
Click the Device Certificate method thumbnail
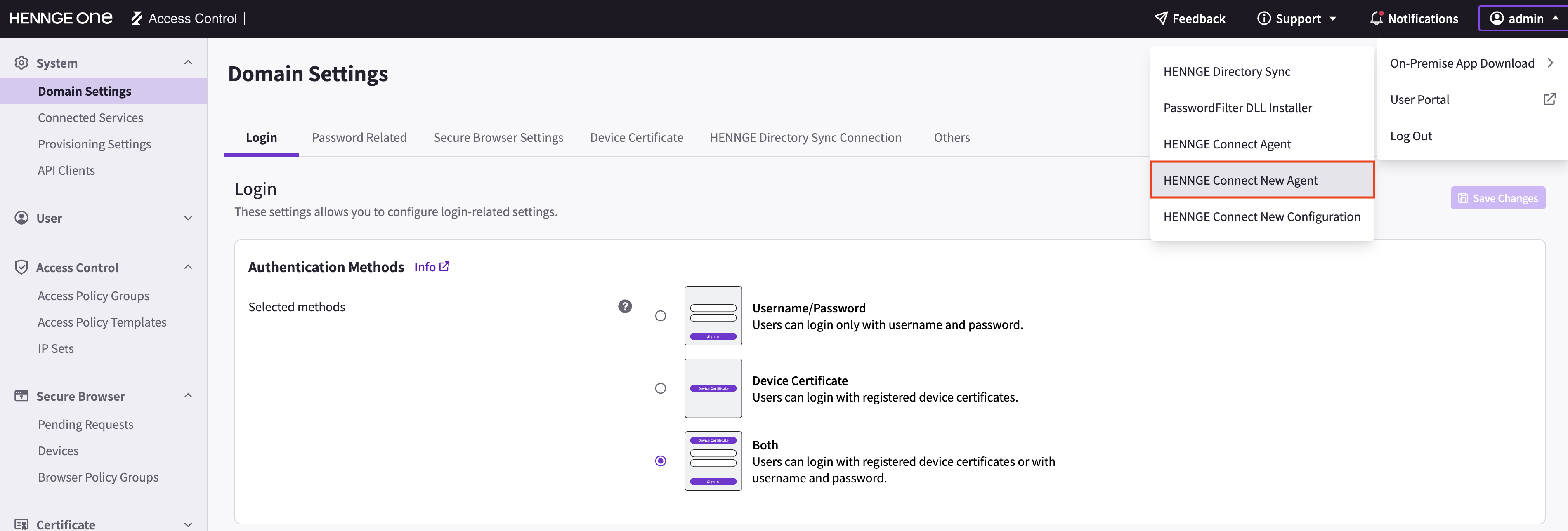(713, 388)
